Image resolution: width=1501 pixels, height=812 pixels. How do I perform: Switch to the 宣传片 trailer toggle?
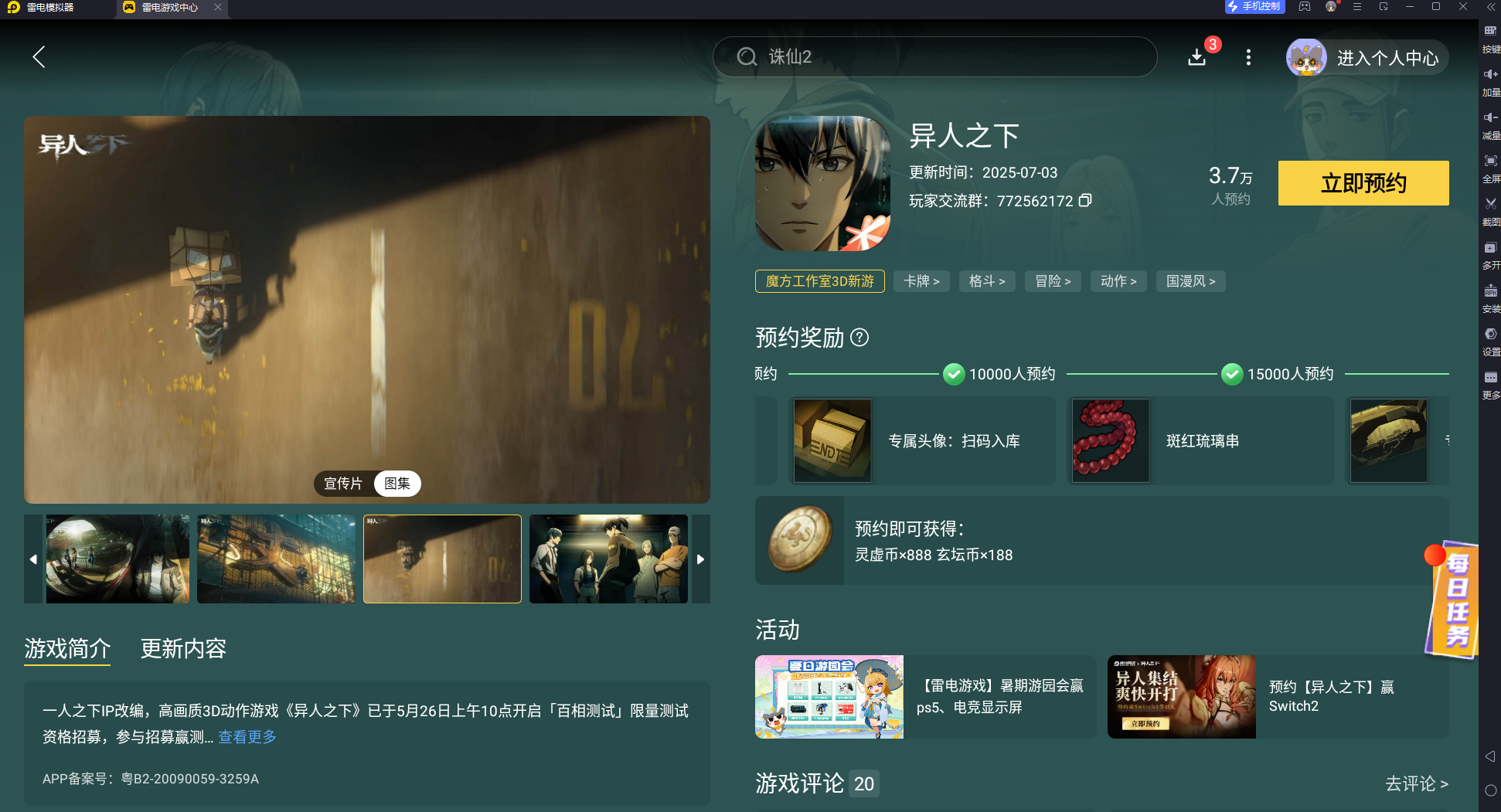343,484
